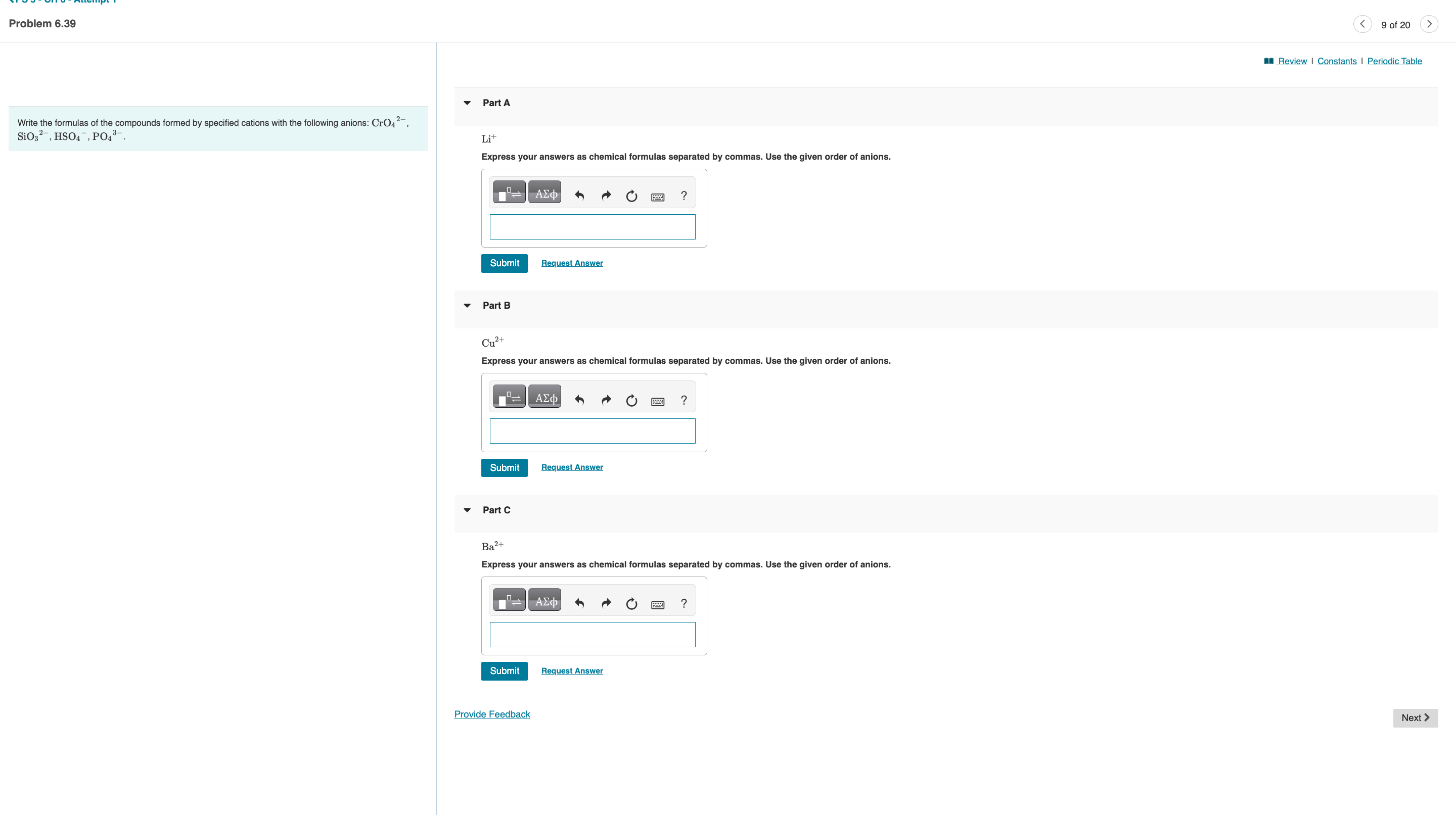Go to previous problem using the left arrow
The height and width of the screenshot is (815, 1456).
click(x=1362, y=24)
